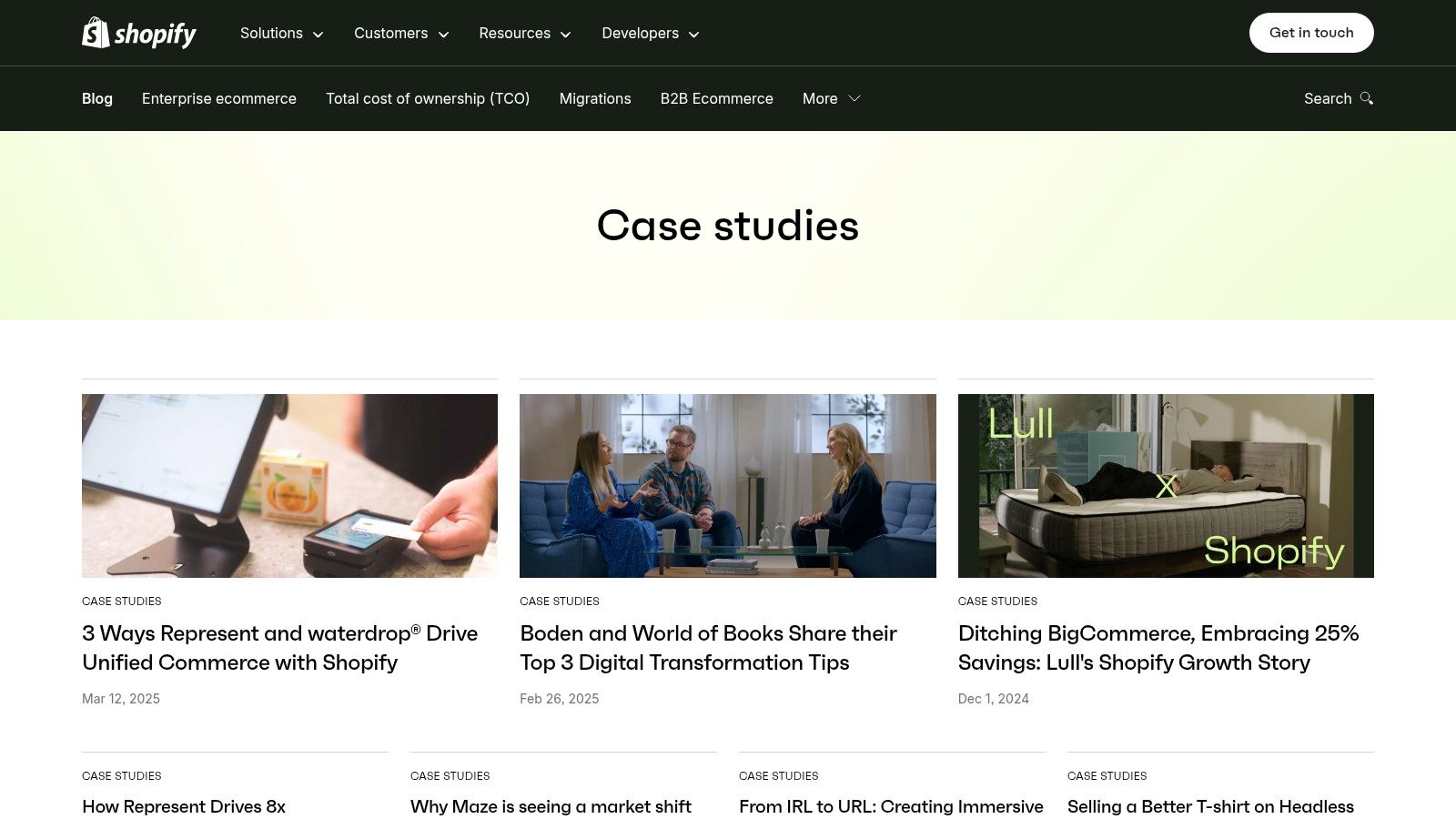Open 'From IRL to URL' article
This screenshot has height=819, width=1456.
891,806
